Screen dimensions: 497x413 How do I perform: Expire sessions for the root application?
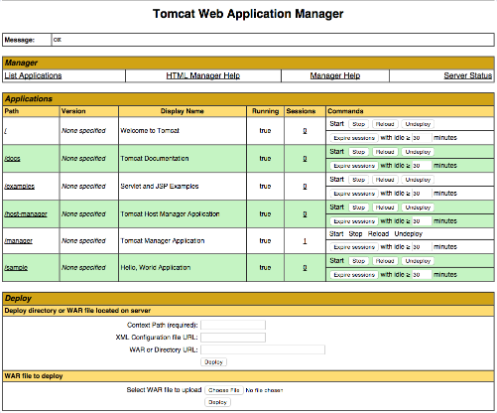tap(354, 138)
